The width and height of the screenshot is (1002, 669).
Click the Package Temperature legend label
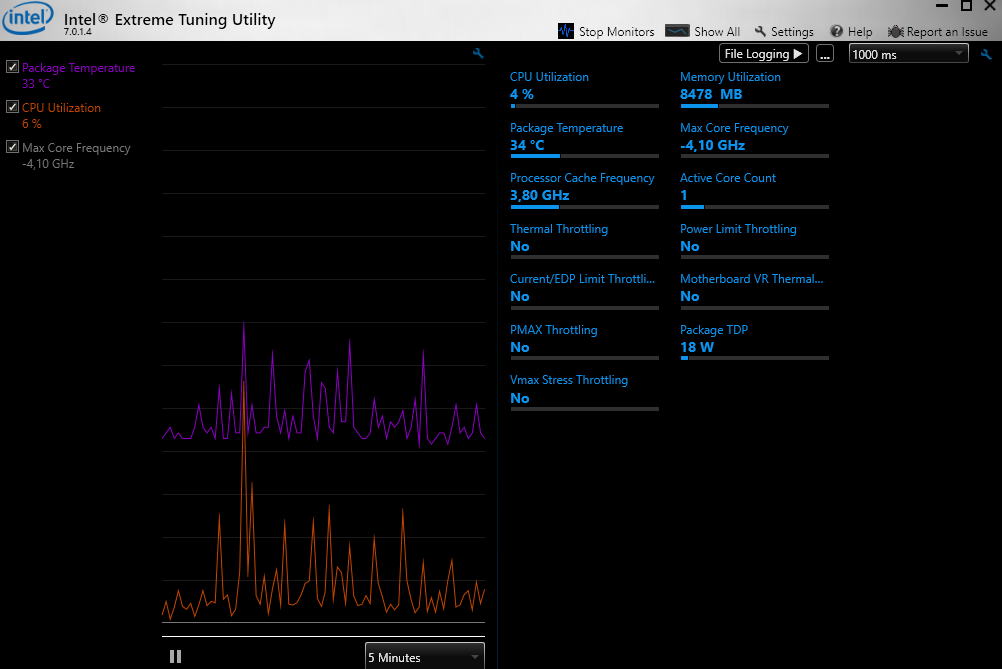click(79, 68)
